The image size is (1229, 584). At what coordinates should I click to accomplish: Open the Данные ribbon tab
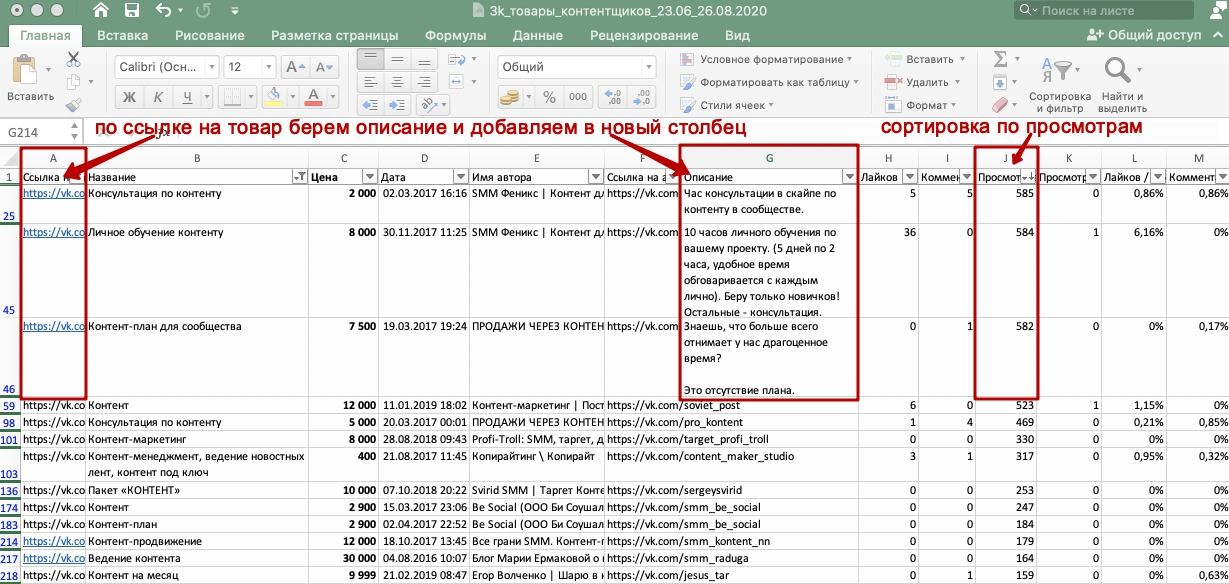point(537,35)
